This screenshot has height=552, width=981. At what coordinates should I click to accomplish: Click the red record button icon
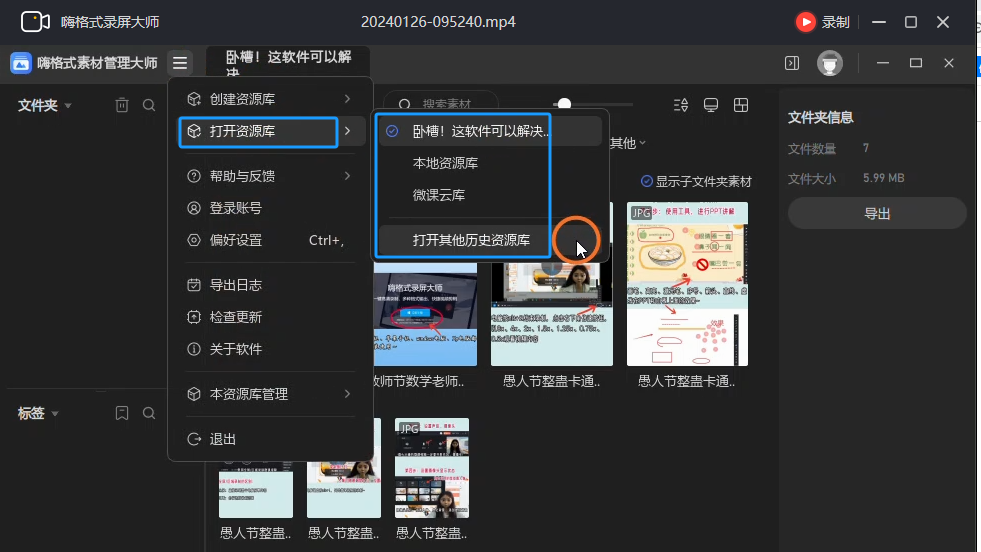click(x=805, y=22)
